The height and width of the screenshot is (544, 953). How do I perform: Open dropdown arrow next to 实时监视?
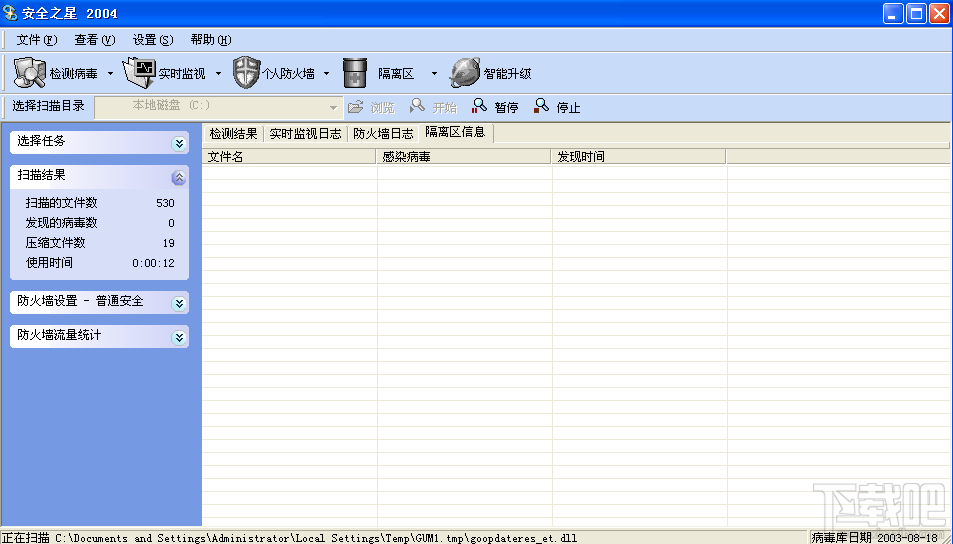tap(218, 74)
